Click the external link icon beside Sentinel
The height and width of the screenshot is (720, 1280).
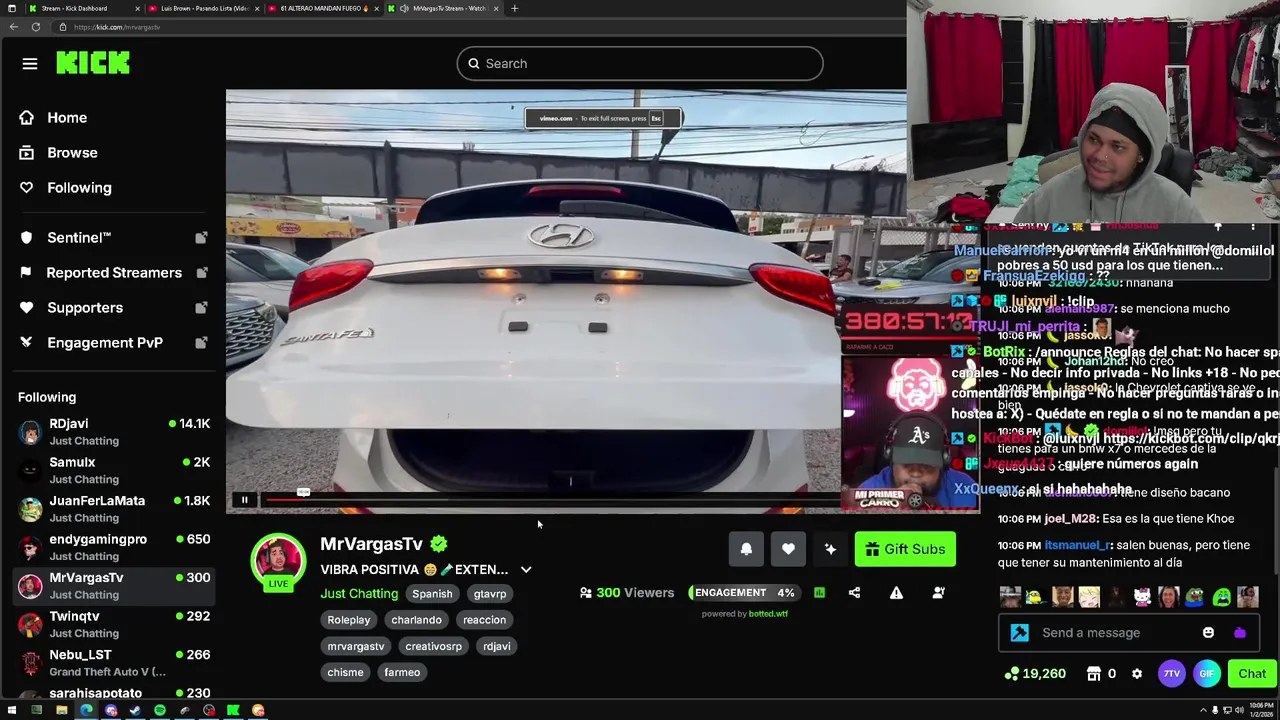pyautogui.click(x=201, y=238)
